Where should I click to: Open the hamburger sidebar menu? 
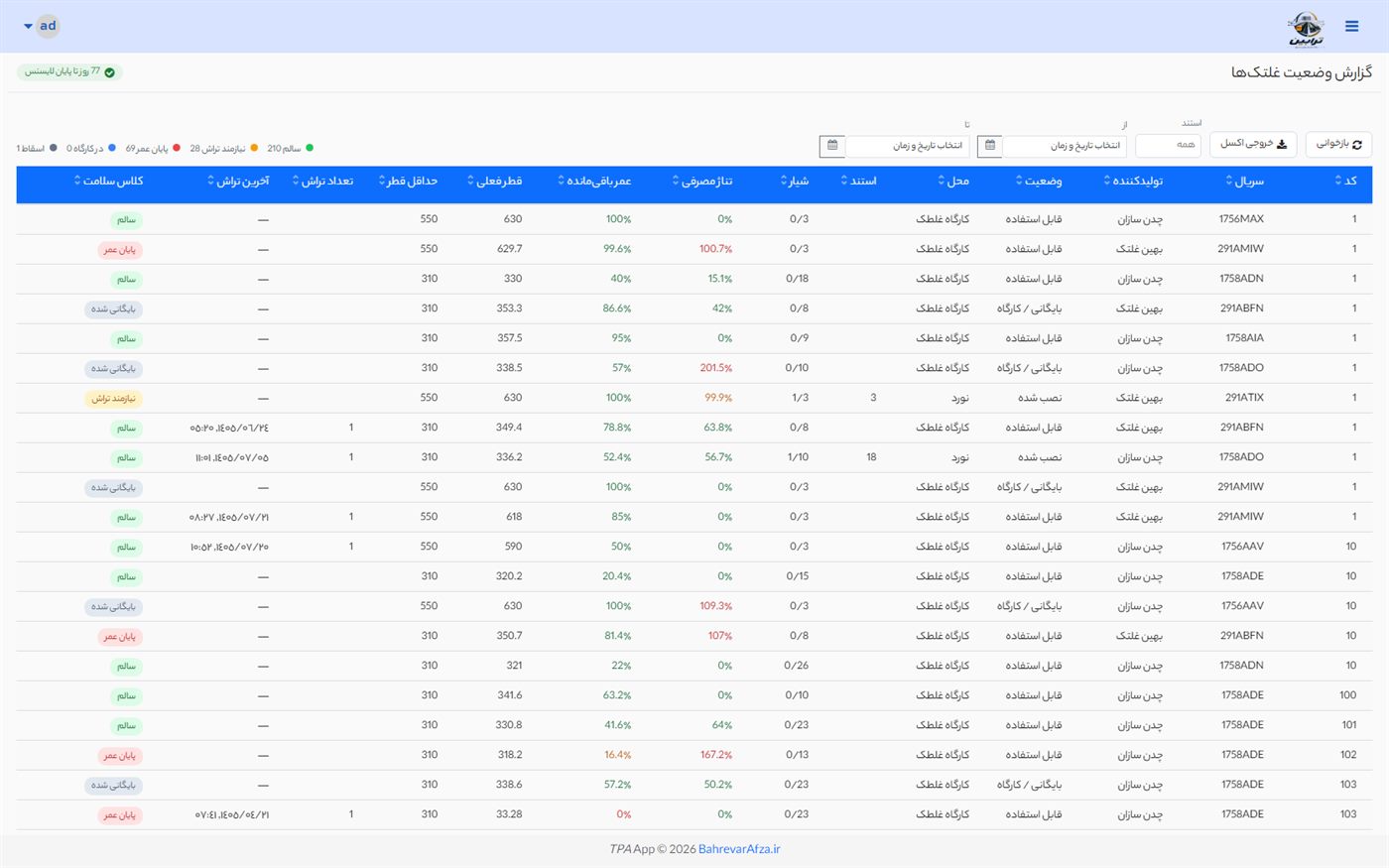pyautogui.click(x=1351, y=26)
